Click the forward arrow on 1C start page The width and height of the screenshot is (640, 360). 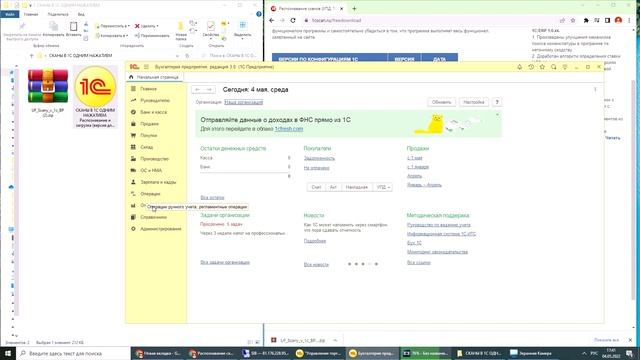coord(209,89)
